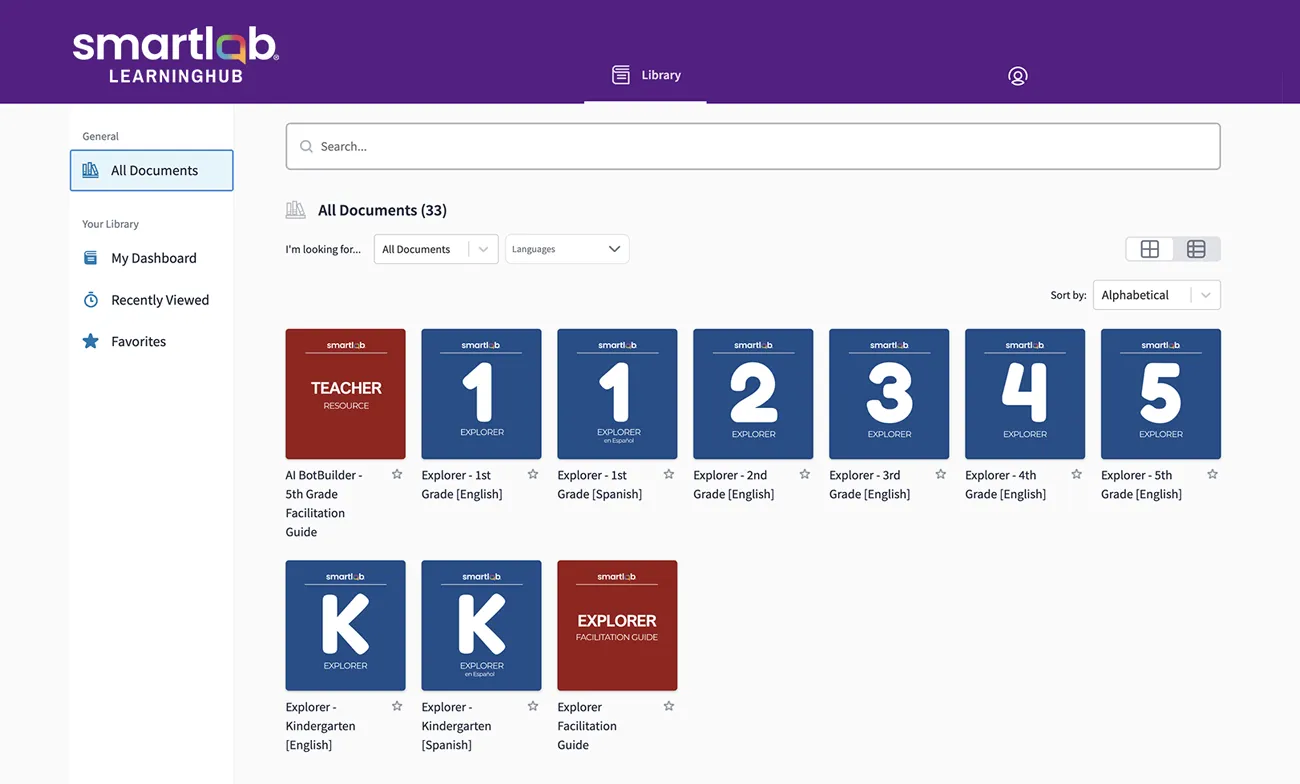Star Explorer - 5th Grade [English]

[1213, 474]
